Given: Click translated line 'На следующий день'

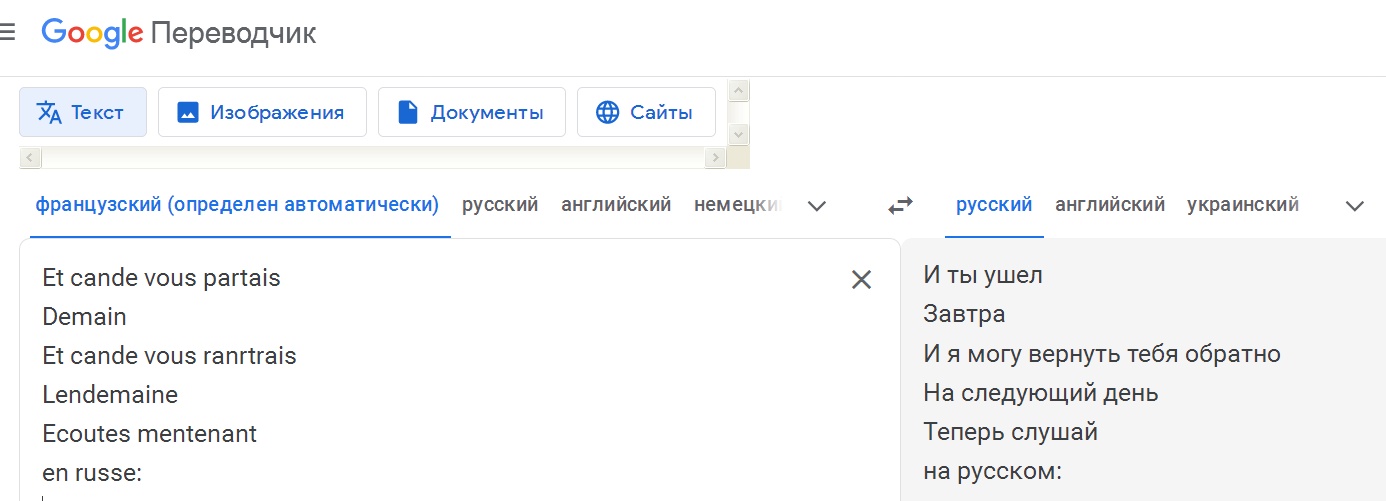Looking at the screenshot, I should pos(1041,393).
